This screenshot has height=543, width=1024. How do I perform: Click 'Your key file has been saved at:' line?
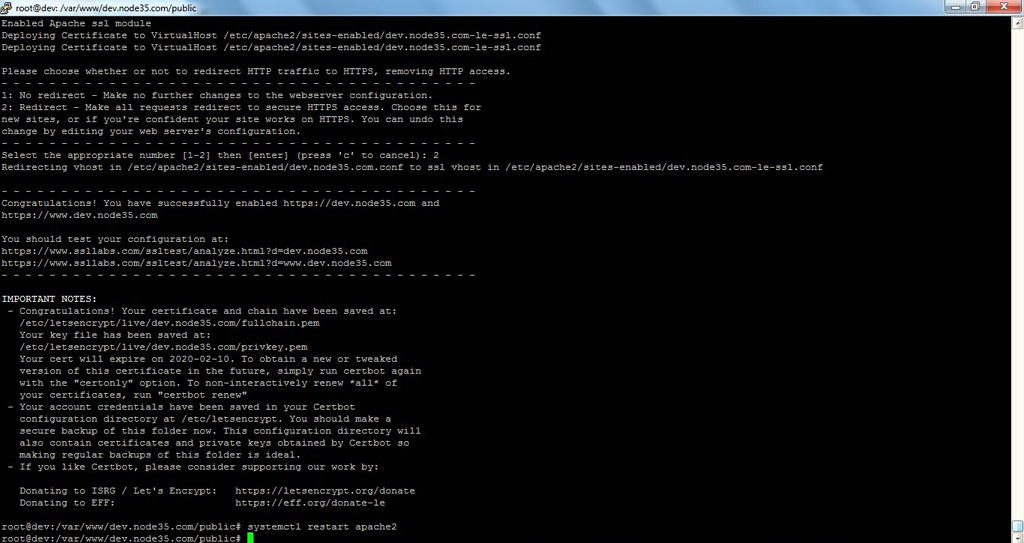click(115, 335)
